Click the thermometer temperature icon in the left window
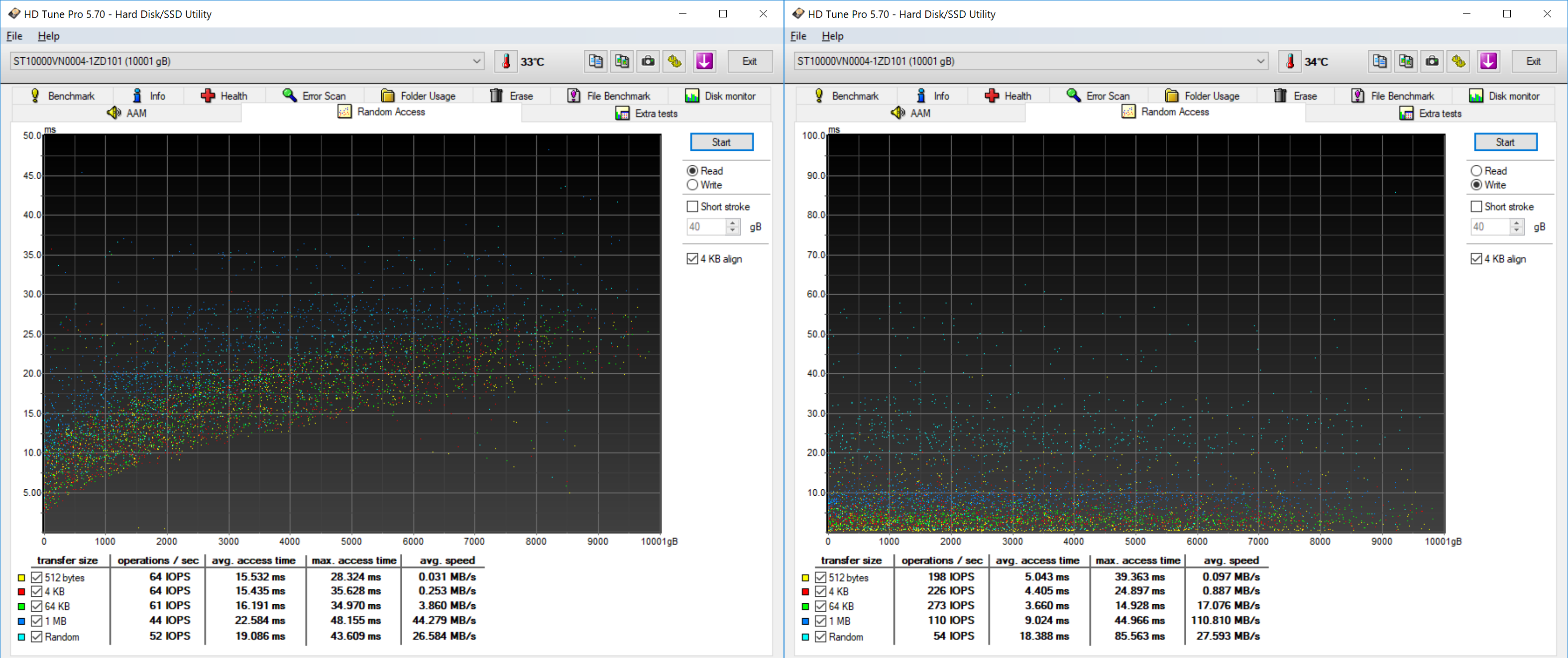This screenshot has height=658, width=1568. click(x=505, y=62)
